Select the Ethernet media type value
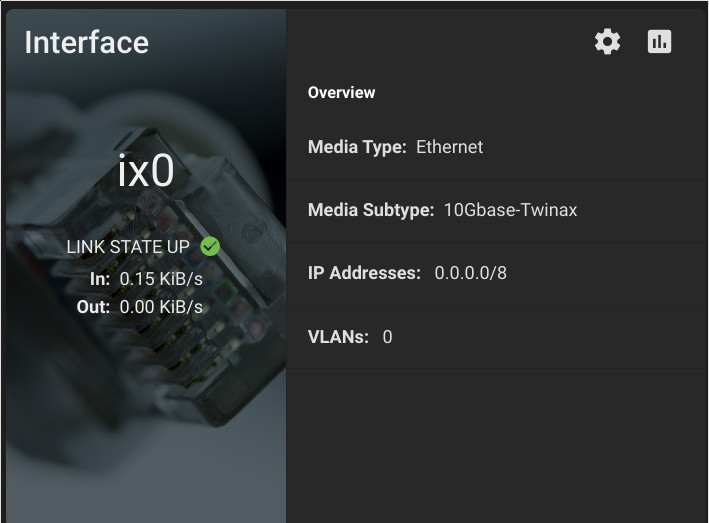Image resolution: width=709 pixels, height=523 pixels. coord(449,147)
